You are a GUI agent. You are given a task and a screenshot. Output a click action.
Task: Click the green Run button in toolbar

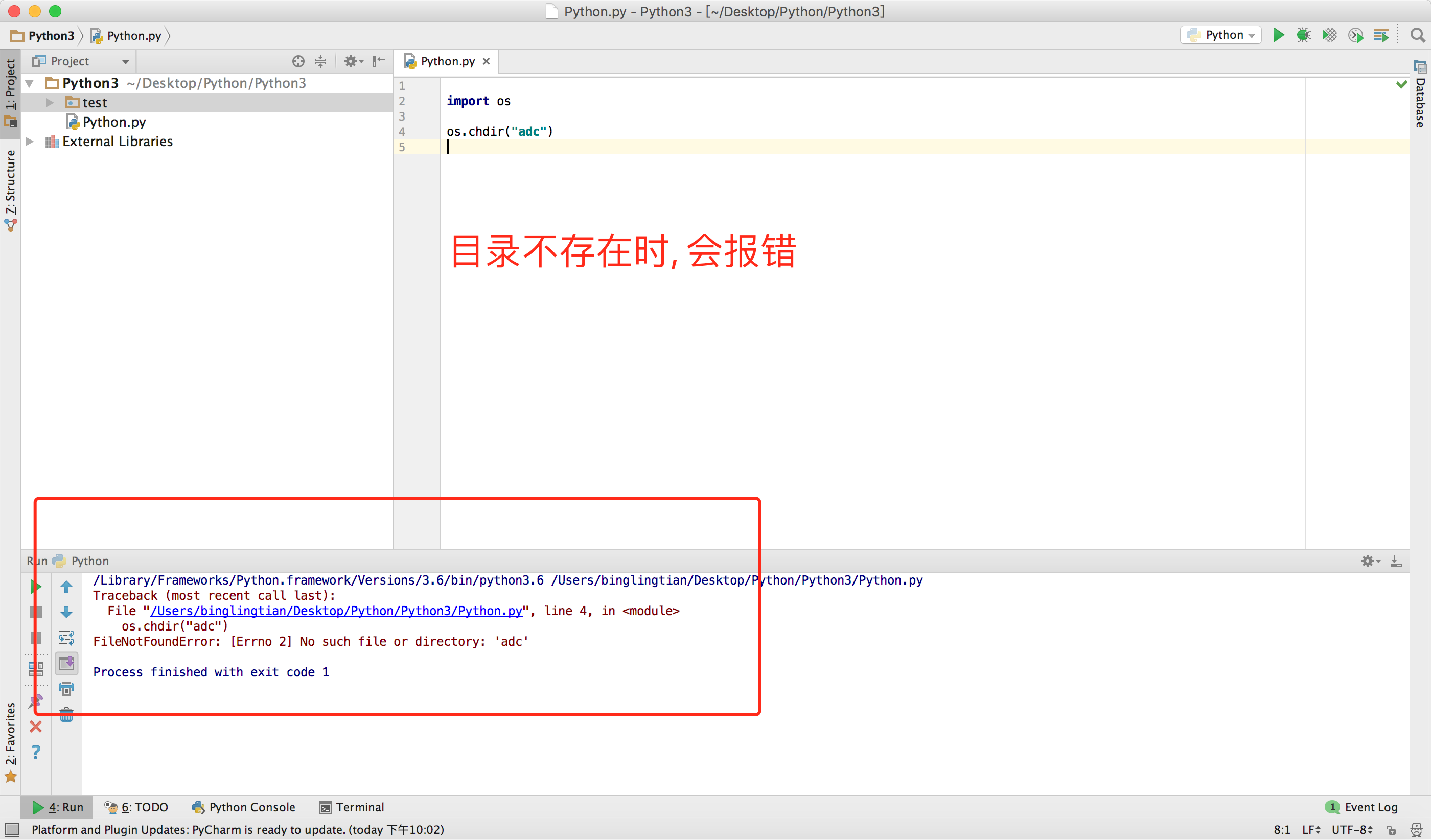(1278, 35)
